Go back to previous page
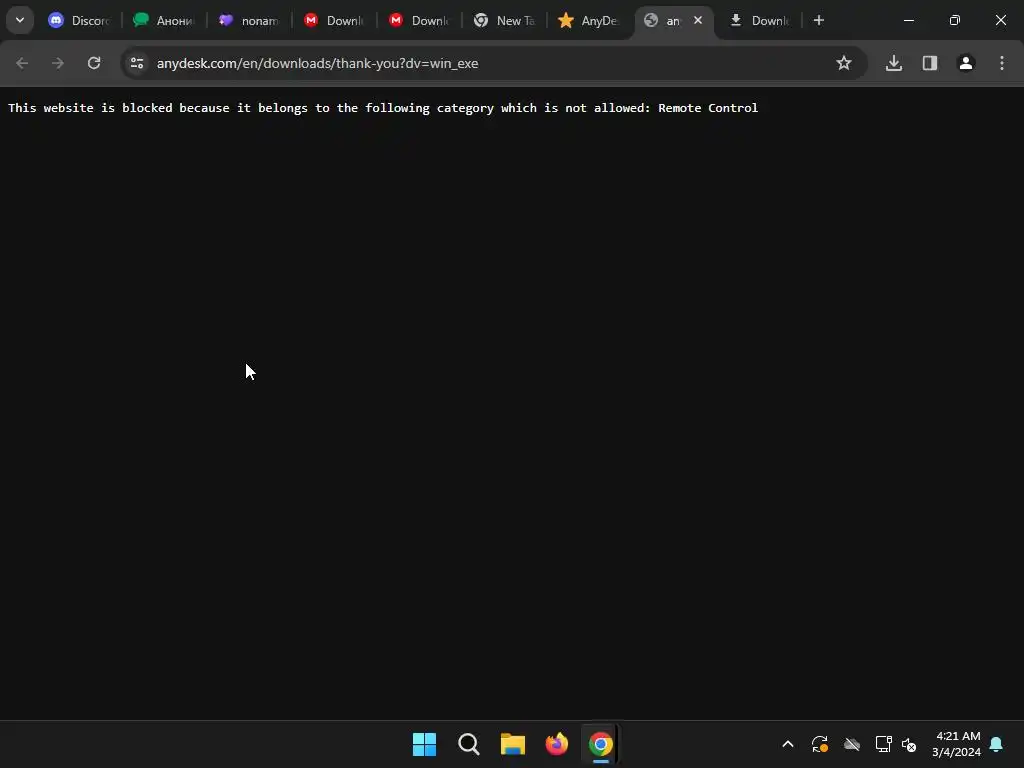 (x=22, y=63)
